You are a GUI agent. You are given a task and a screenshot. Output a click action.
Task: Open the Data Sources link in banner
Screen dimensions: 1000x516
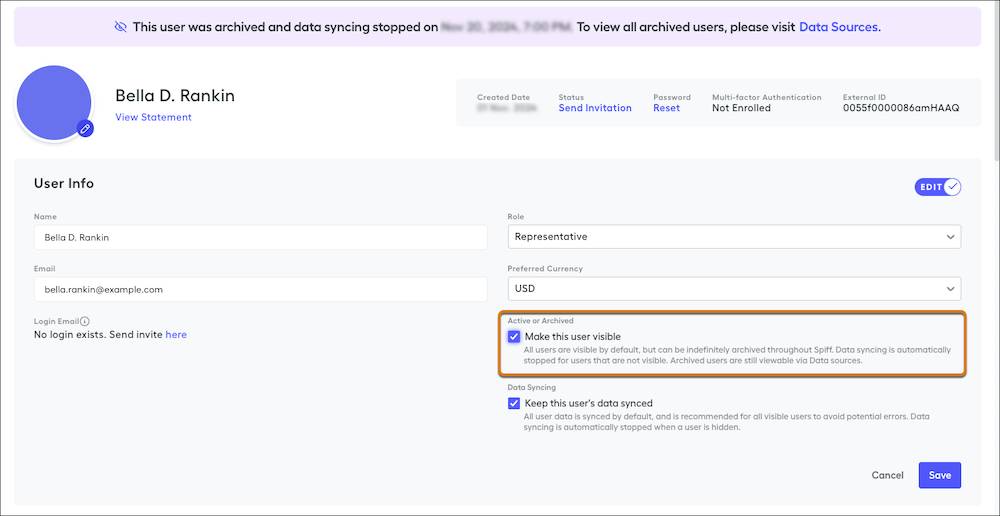click(x=839, y=27)
